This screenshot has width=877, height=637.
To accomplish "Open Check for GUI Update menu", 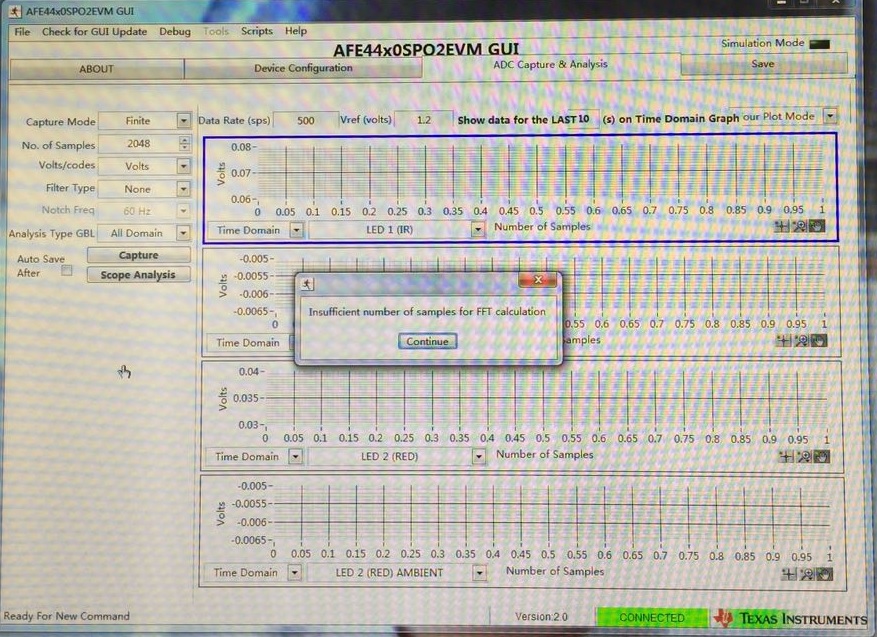I will point(95,31).
